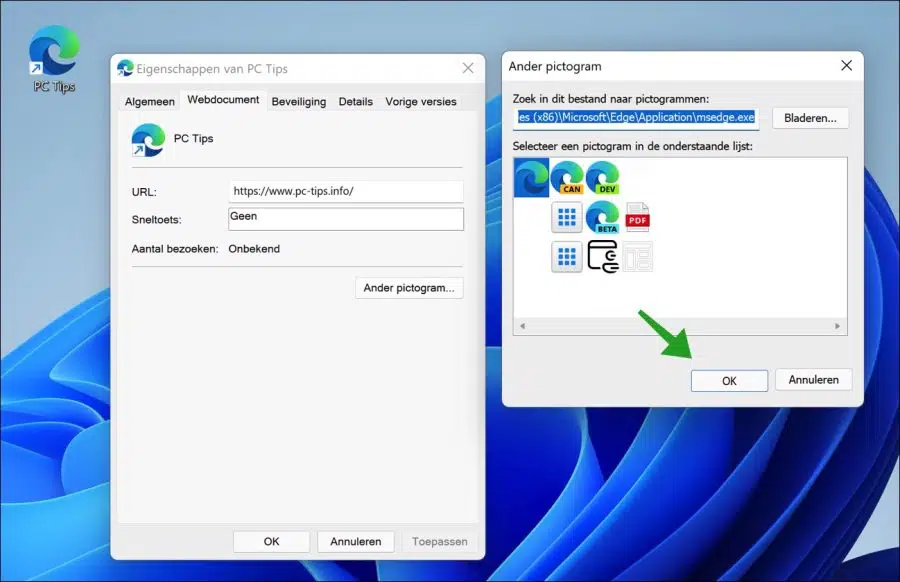Click the 'Zoek in dit bestand naar pictogrammen' label

[611, 99]
